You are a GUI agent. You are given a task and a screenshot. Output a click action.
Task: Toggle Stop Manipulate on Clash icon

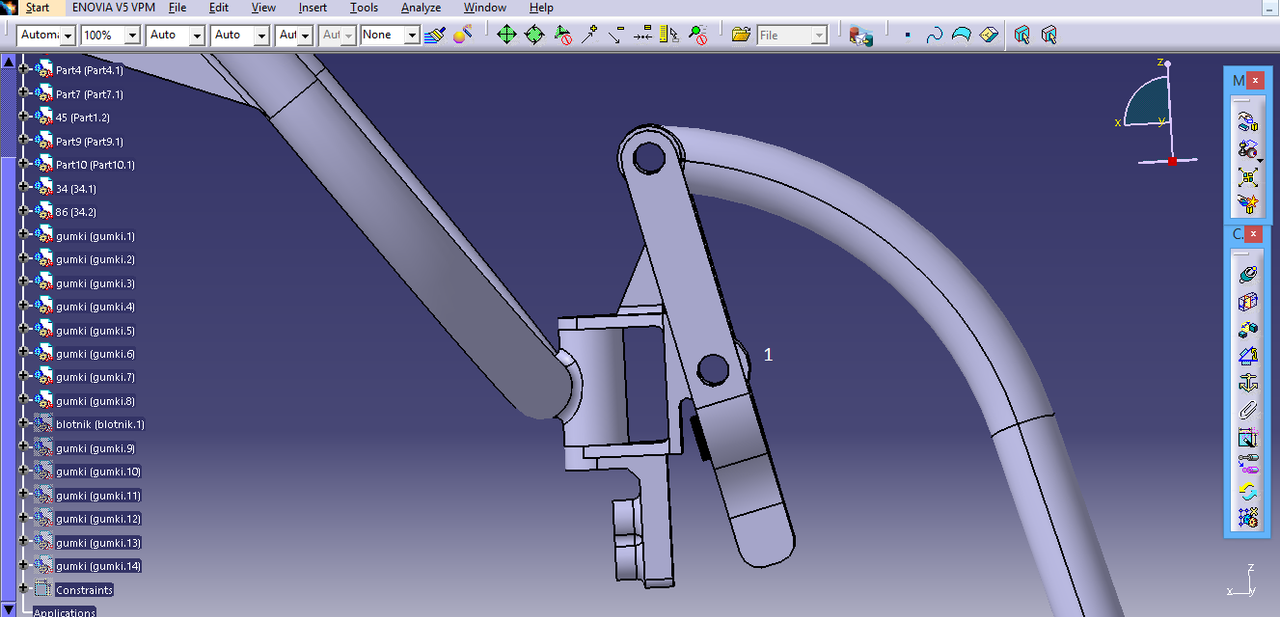(1247, 205)
